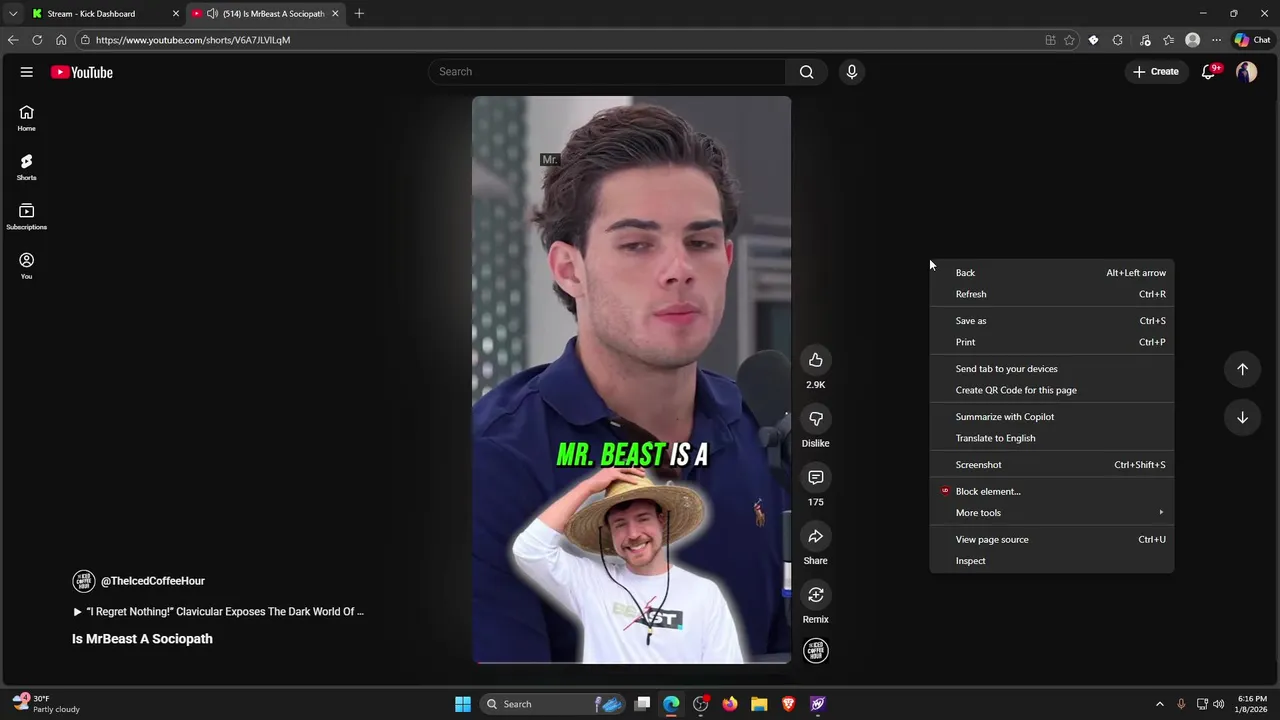This screenshot has width=1280, height=720.
Task: Open Copilot Chat button
Action: point(1252,40)
